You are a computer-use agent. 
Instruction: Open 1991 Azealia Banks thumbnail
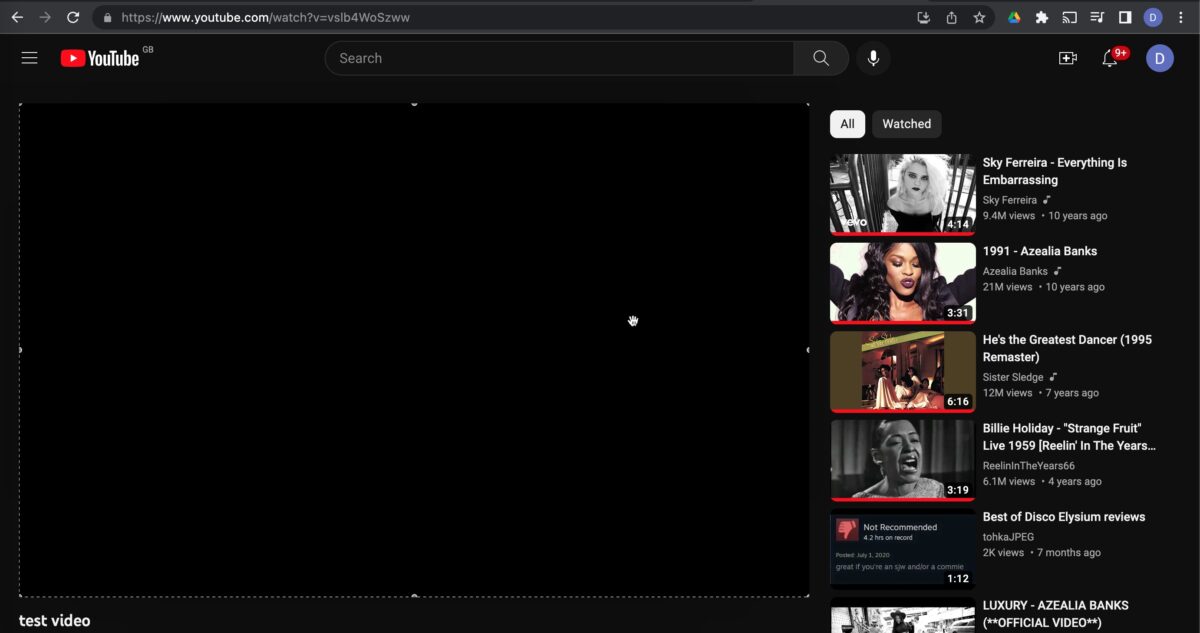pyautogui.click(x=903, y=283)
